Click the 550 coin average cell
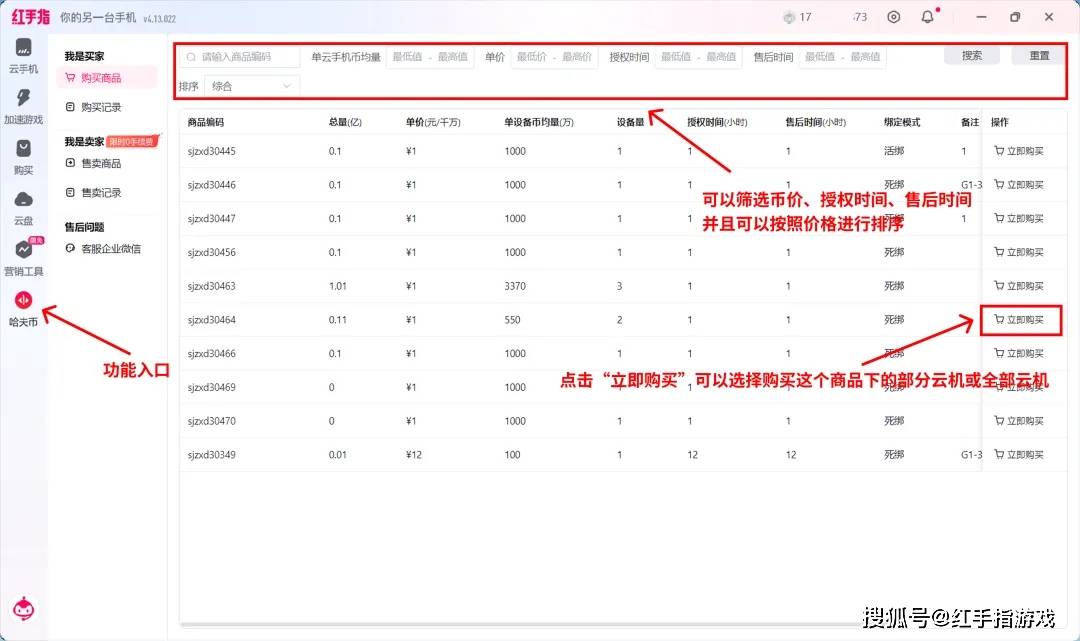 point(512,319)
